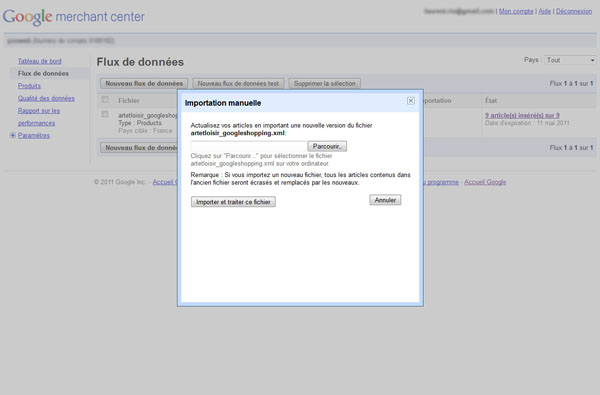Click bottom Nouveau flux de données button
The image size is (600, 395).
(x=139, y=148)
